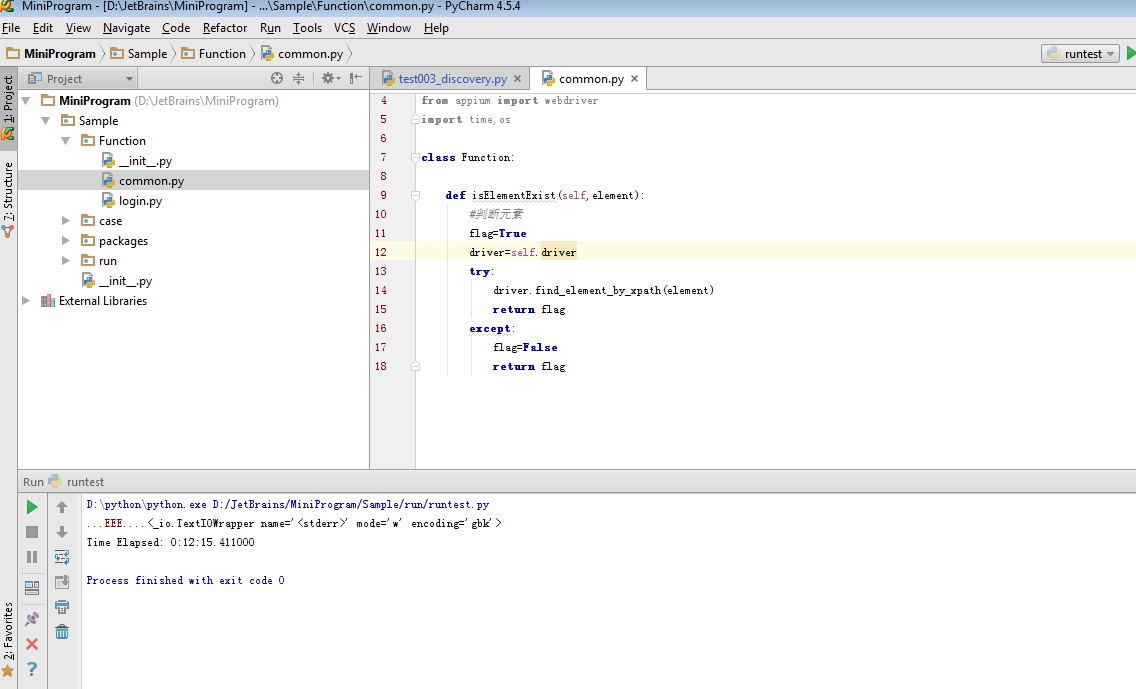Image resolution: width=1136 pixels, height=689 pixels.
Task: Open the Edit menu
Action: (43, 28)
